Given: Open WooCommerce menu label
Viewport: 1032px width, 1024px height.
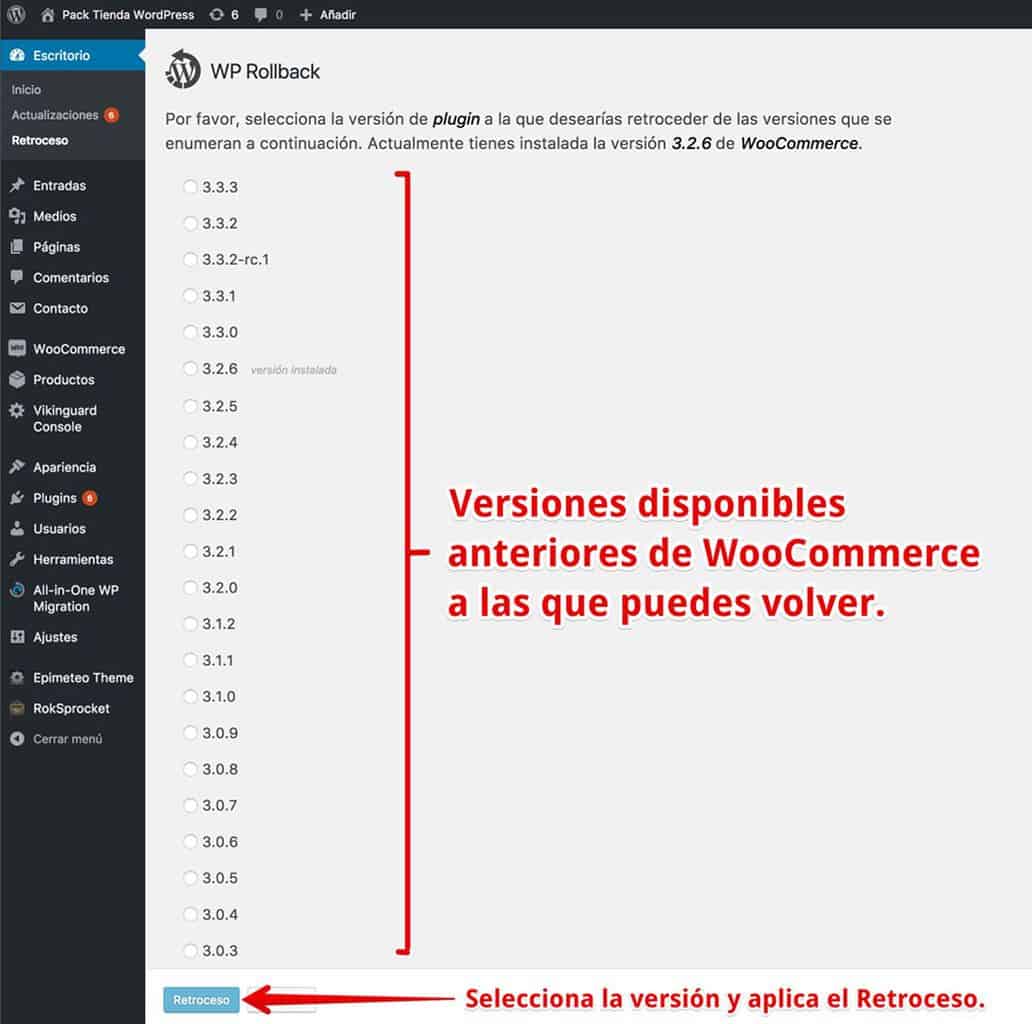Looking at the screenshot, I should tap(79, 349).
